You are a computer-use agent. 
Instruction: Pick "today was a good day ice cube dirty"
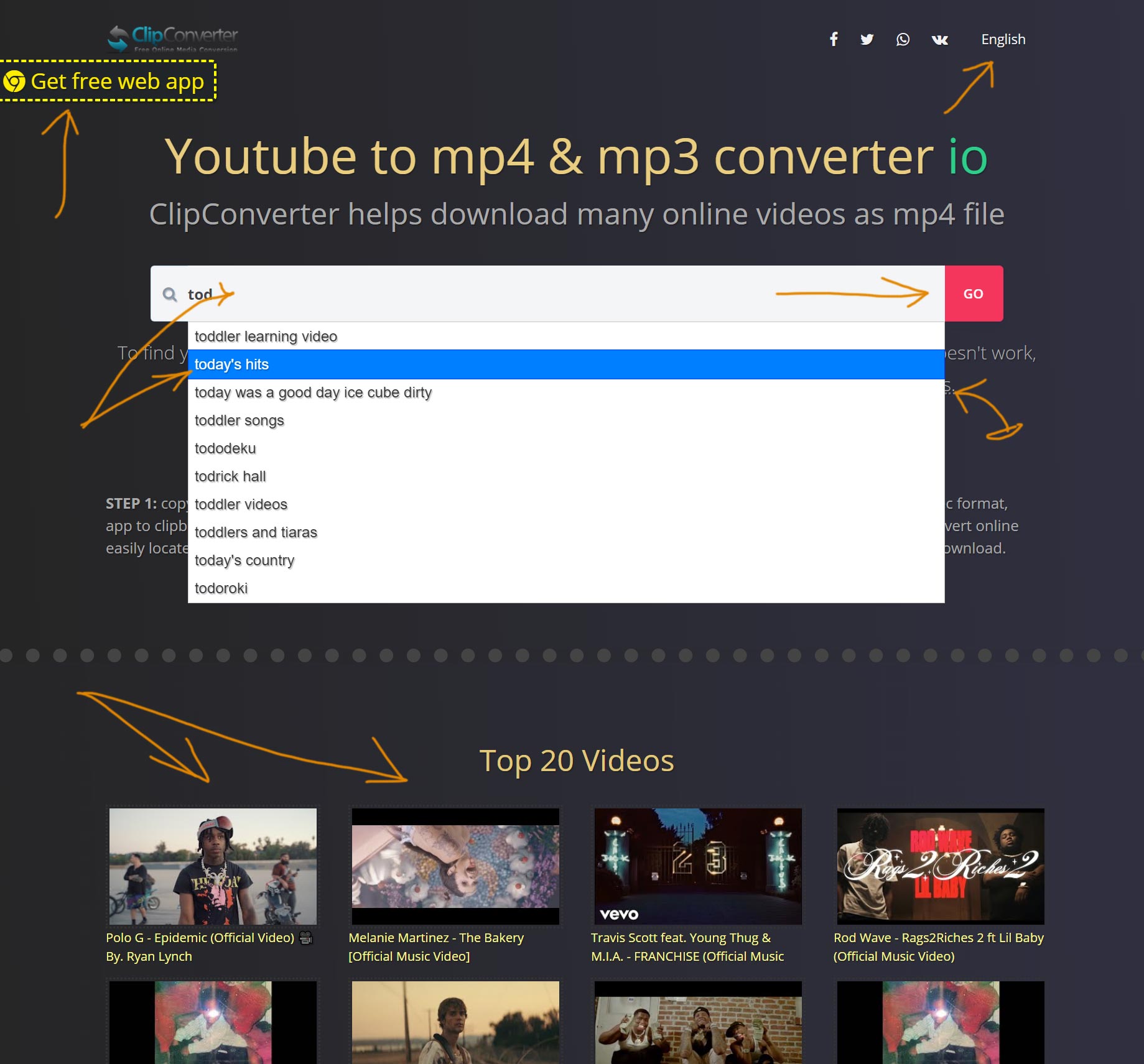click(313, 392)
